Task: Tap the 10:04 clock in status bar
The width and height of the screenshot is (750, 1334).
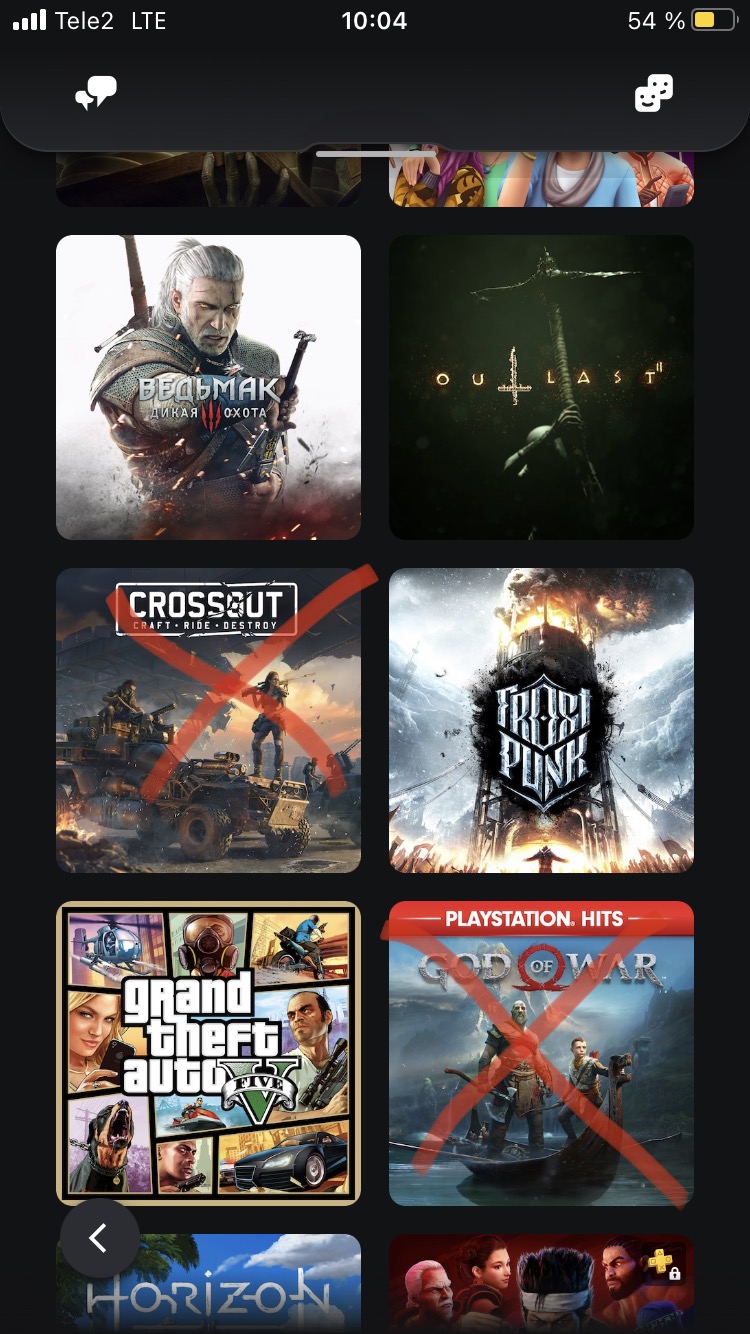Action: [374, 20]
